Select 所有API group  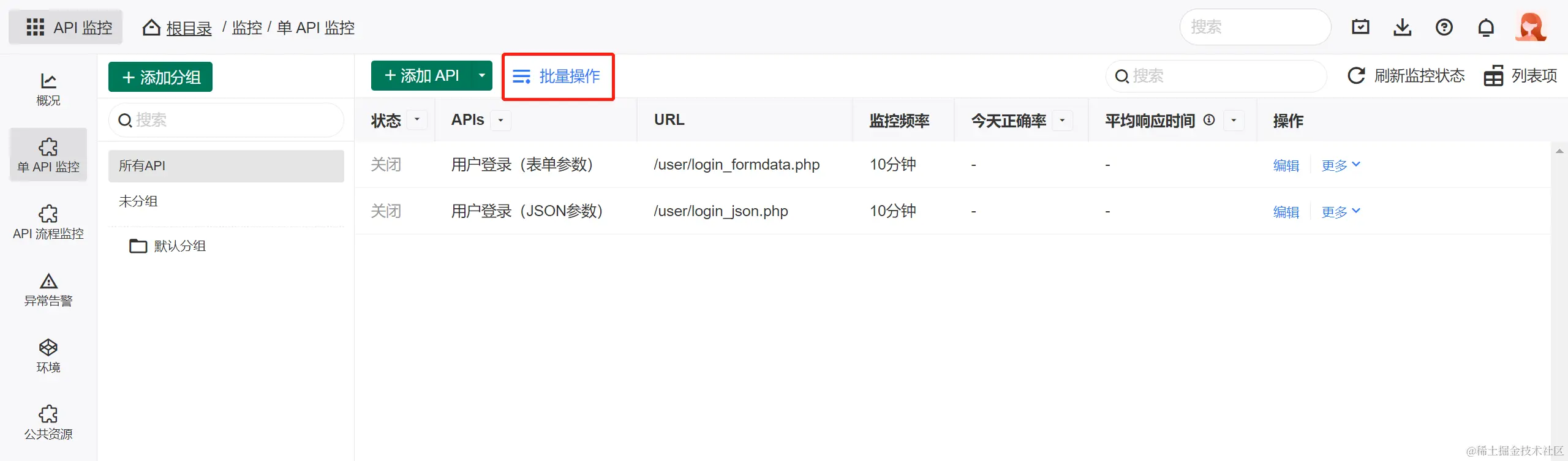pyautogui.click(x=226, y=166)
